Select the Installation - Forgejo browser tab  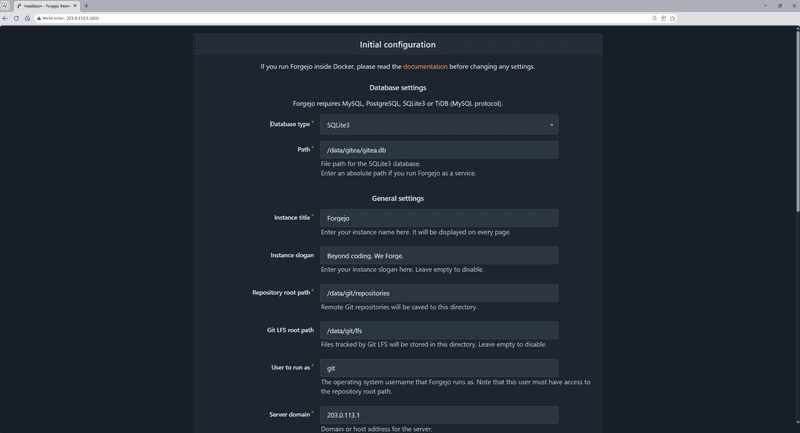tap(46, 6)
